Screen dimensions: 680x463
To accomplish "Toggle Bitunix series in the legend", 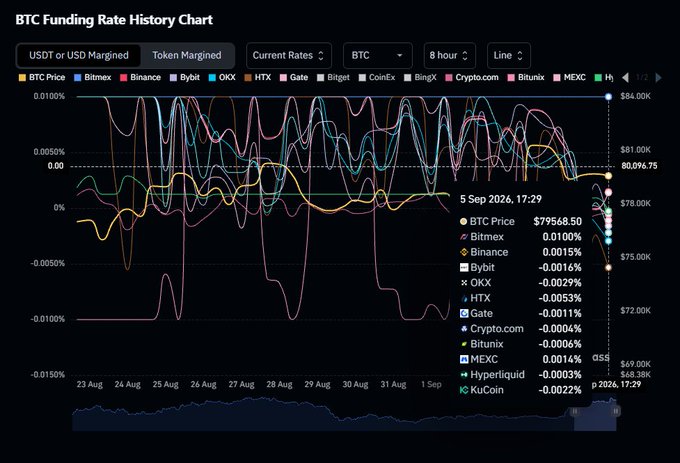I will click(x=526, y=78).
